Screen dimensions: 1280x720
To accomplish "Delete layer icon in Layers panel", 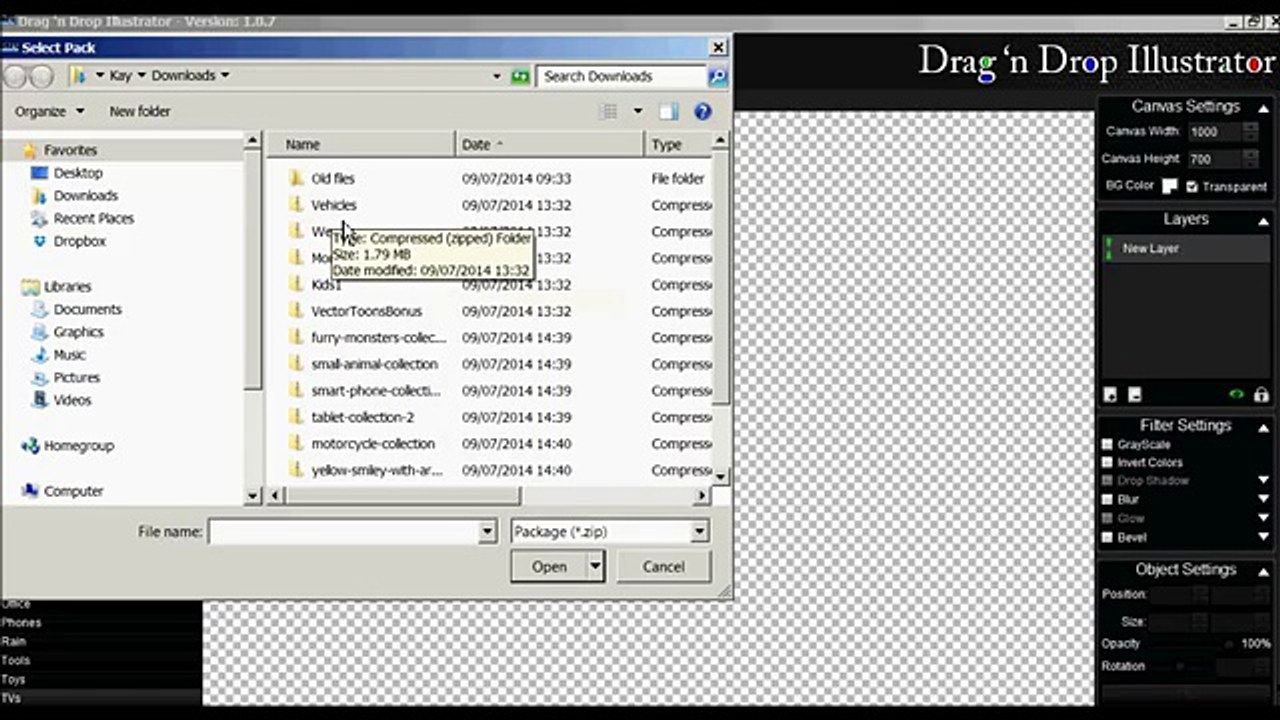I will 1134,395.
